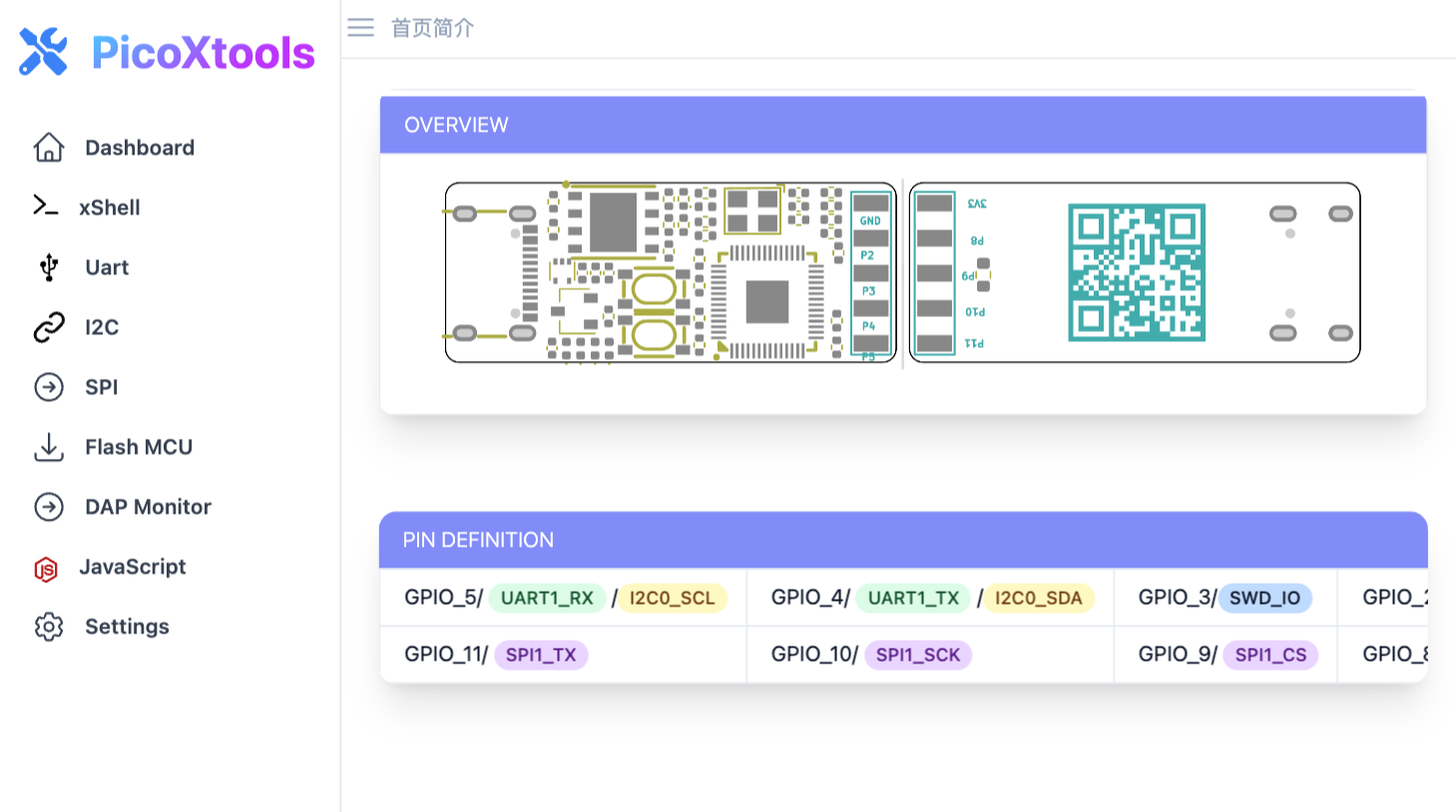The image size is (1456, 812).
Task: Click the OVERVIEW panel header
Action: point(903,125)
